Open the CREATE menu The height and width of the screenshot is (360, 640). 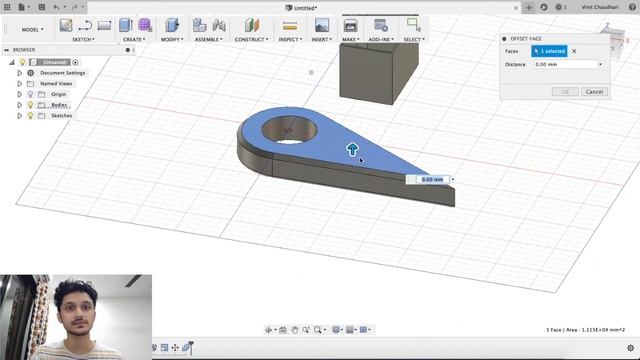(134, 40)
